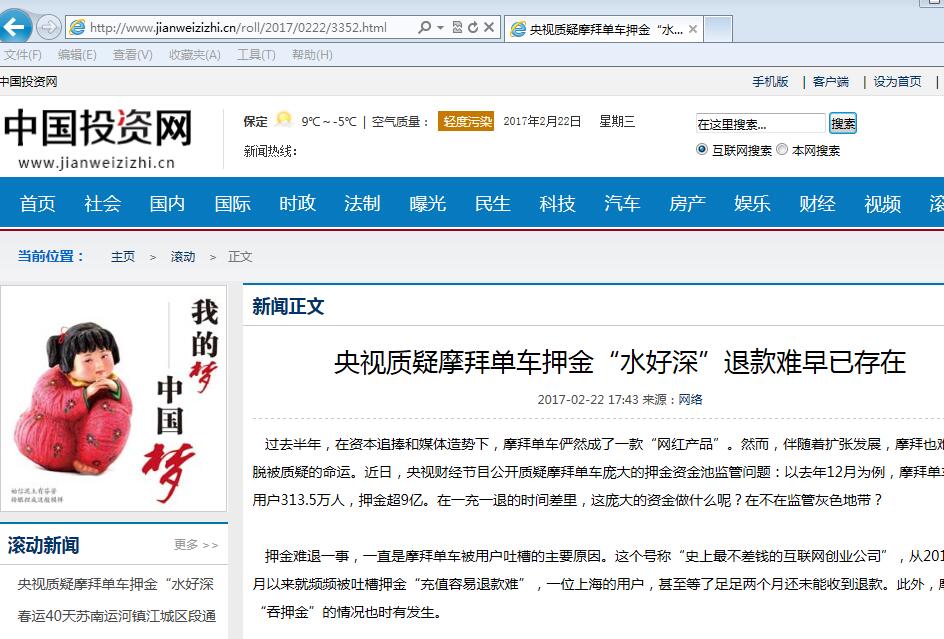Go to 首页 in the navigation bar
The width and height of the screenshot is (944, 639).
(37, 204)
